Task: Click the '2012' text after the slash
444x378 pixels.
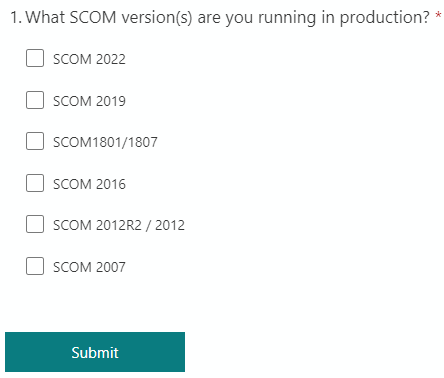Action: (170, 225)
